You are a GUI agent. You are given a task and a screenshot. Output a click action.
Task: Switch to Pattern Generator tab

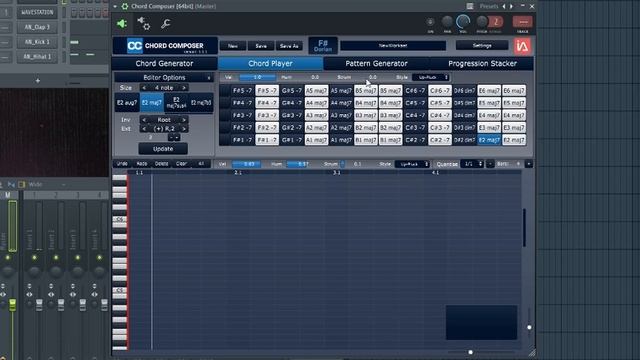pyautogui.click(x=376, y=63)
